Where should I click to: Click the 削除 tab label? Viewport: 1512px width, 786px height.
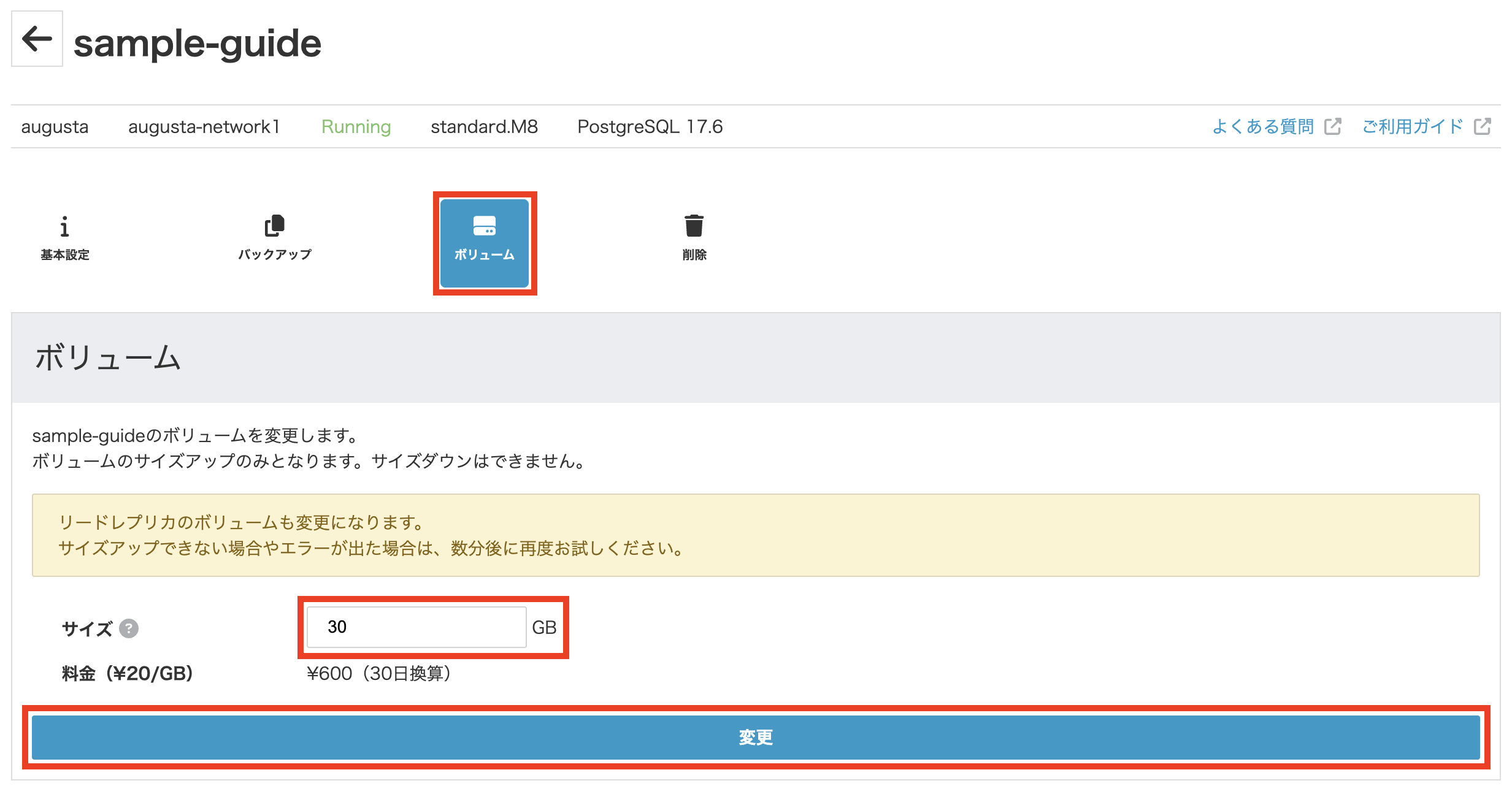point(694,255)
